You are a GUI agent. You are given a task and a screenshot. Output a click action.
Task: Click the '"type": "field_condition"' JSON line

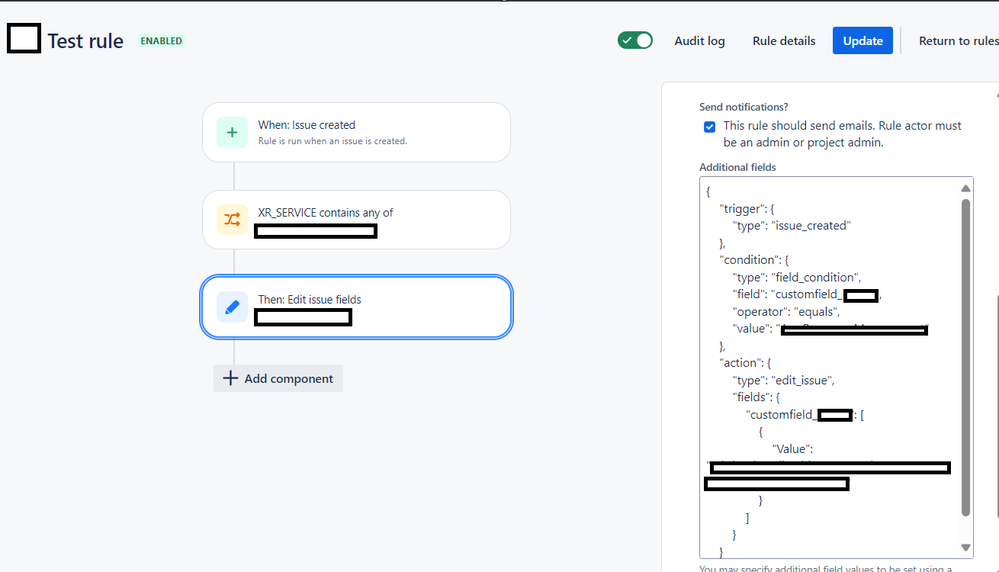(x=796, y=277)
